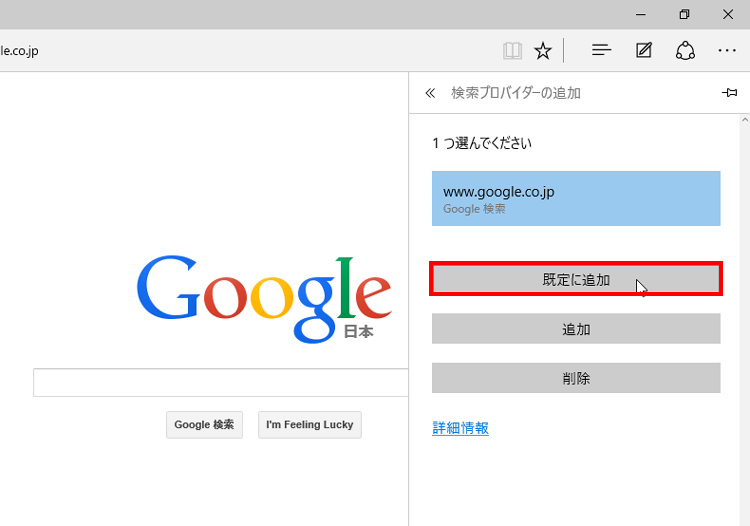Image resolution: width=750 pixels, height=526 pixels.
Task: Open Reading view book icon
Action: coord(512,50)
